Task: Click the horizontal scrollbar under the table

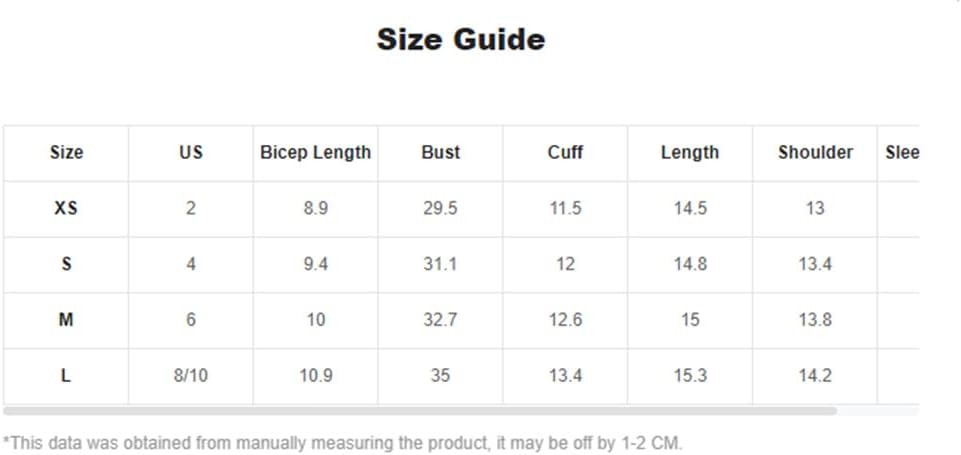Action: coord(420,411)
